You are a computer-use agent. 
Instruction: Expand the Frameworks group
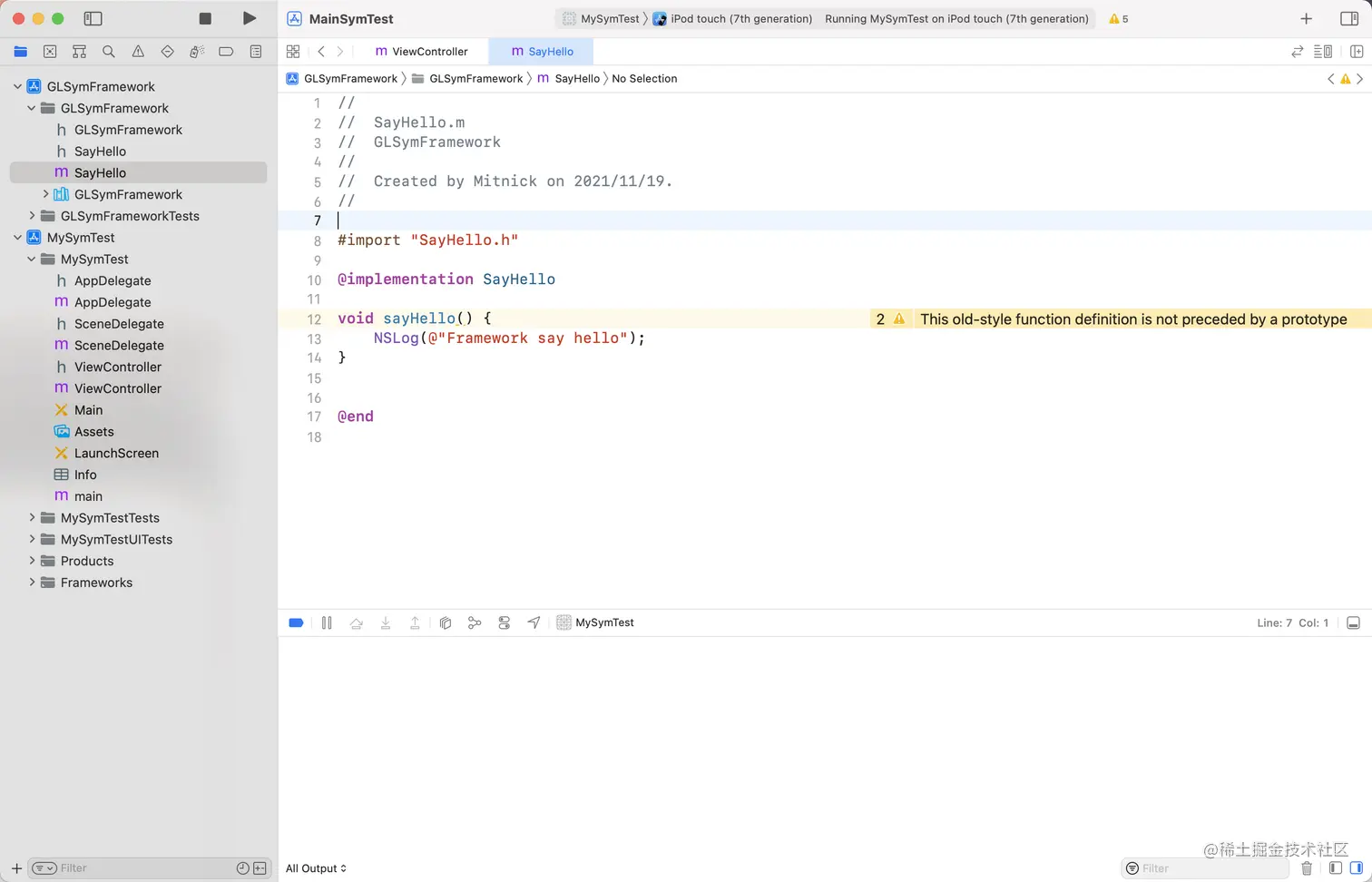[32, 583]
